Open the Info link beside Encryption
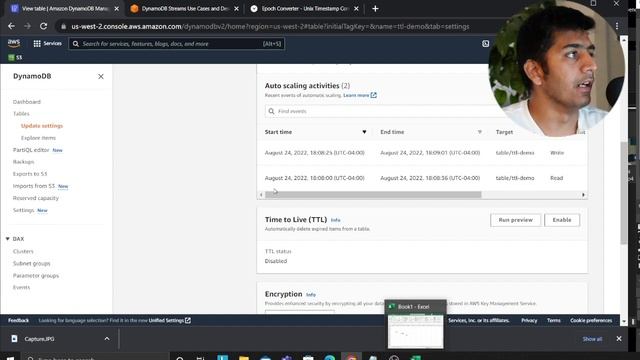640x360 pixels. (x=311, y=295)
